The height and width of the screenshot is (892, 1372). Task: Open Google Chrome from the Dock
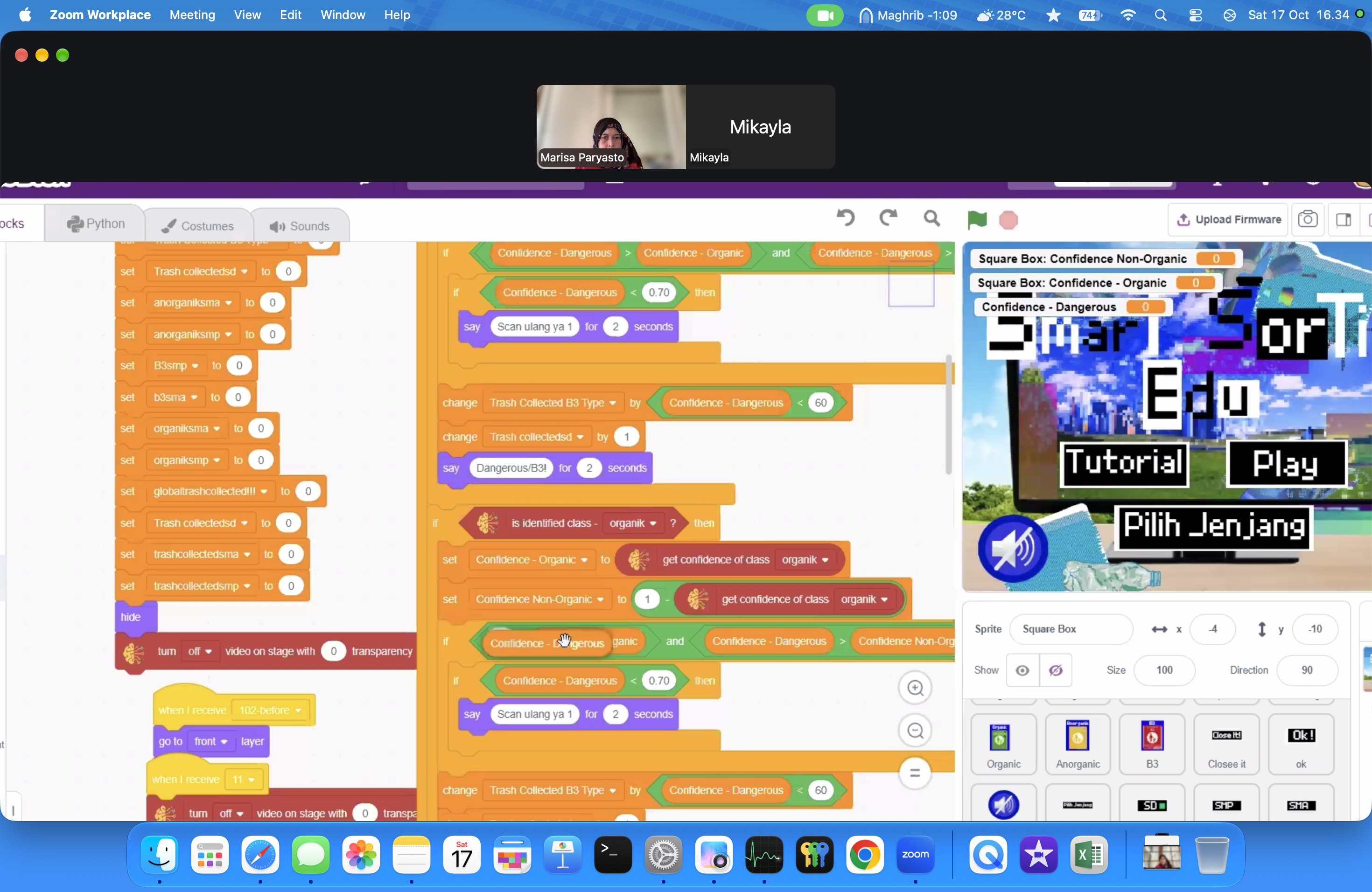click(x=864, y=855)
